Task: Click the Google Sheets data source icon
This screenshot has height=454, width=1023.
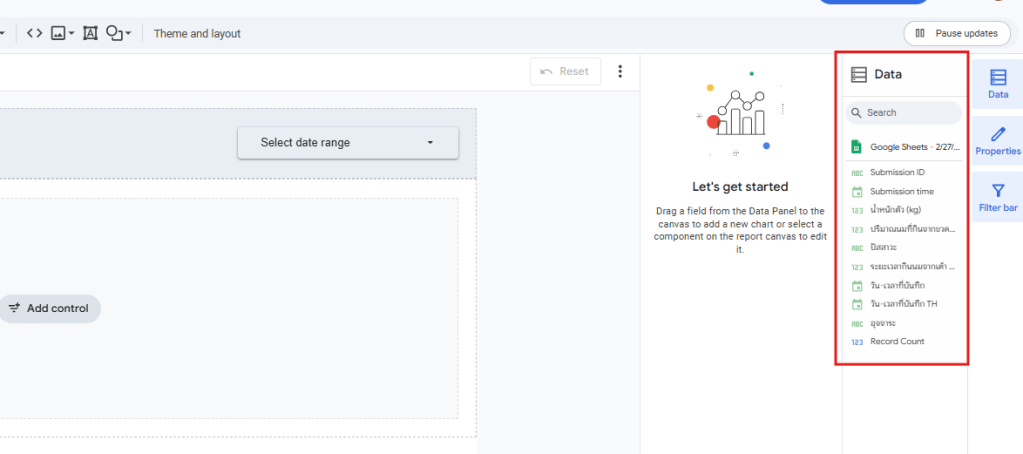Action: (x=856, y=147)
